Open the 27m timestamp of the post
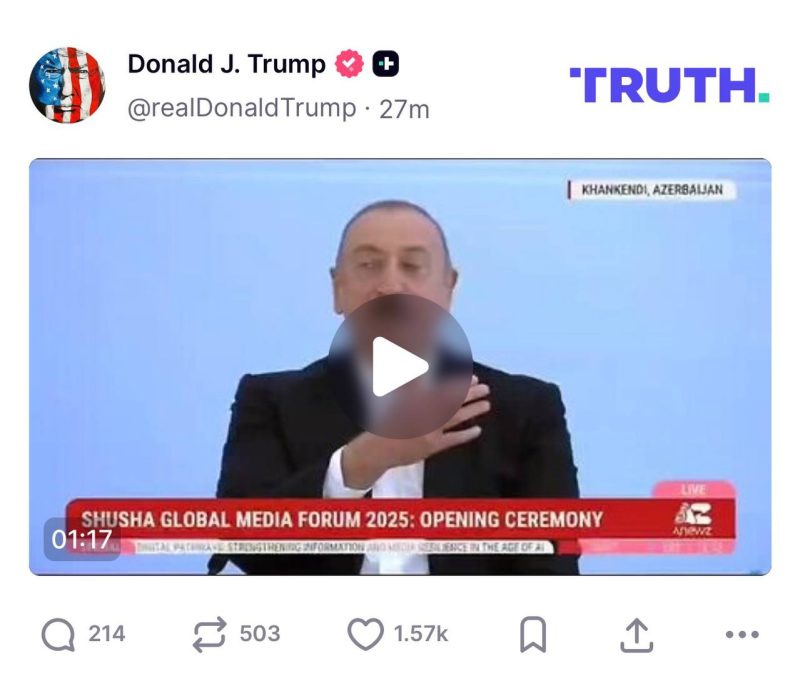Viewport: 800px width, 686px height. click(x=404, y=110)
